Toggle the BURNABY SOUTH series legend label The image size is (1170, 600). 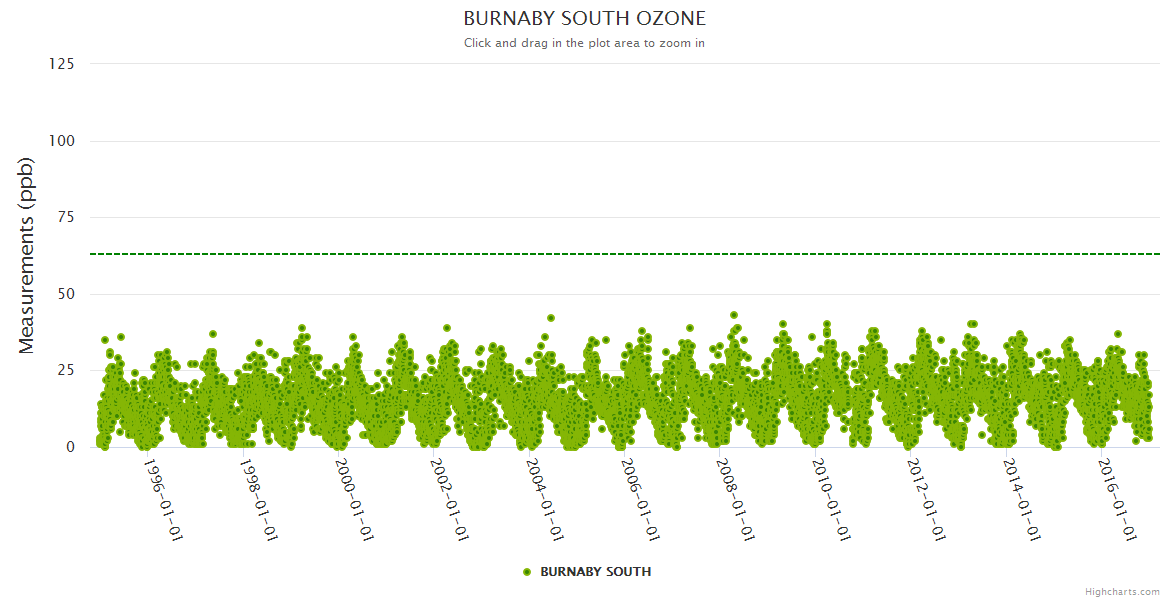click(x=595, y=572)
